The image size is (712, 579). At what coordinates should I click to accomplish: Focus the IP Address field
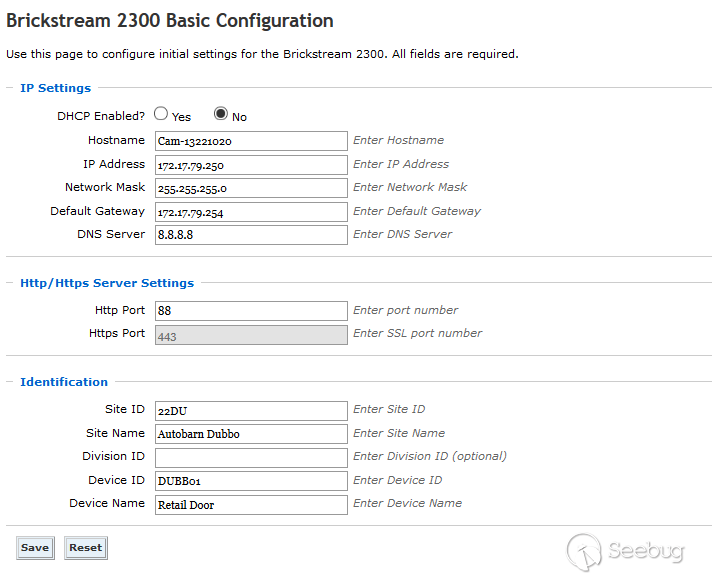(x=251, y=165)
